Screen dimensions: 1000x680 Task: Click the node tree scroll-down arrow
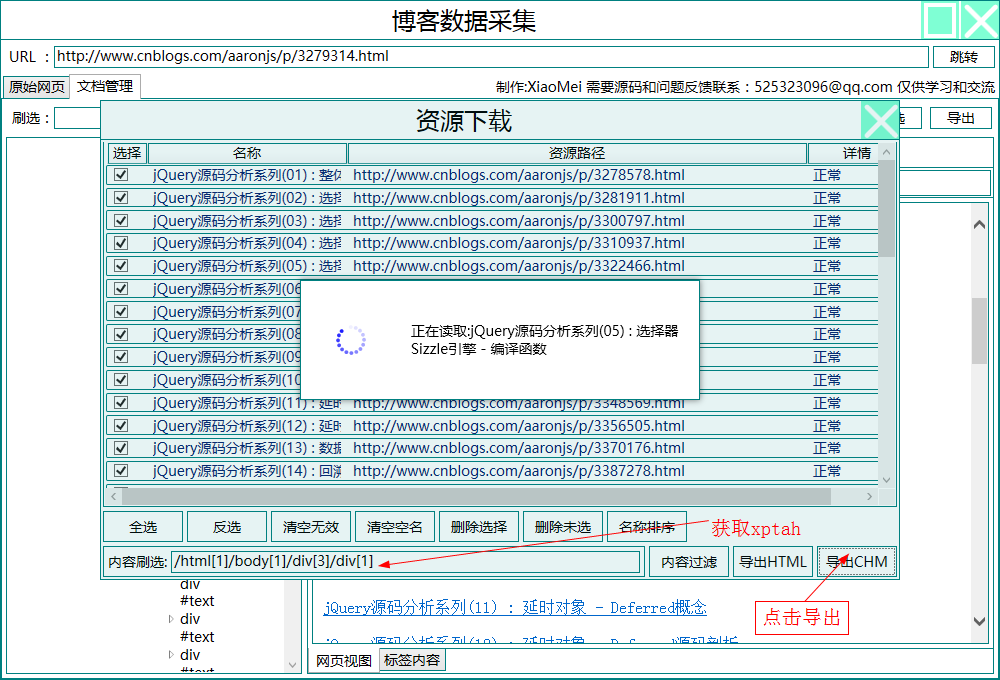coord(292,665)
